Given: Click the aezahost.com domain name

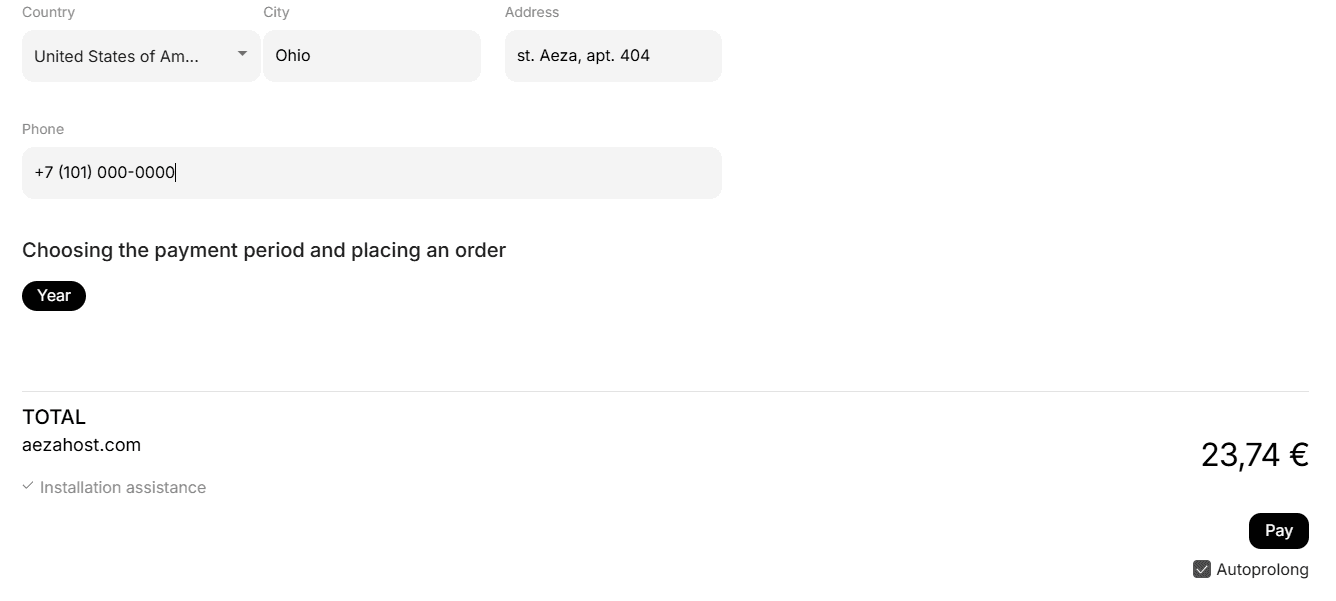Looking at the screenshot, I should click(x=81, y=445).
